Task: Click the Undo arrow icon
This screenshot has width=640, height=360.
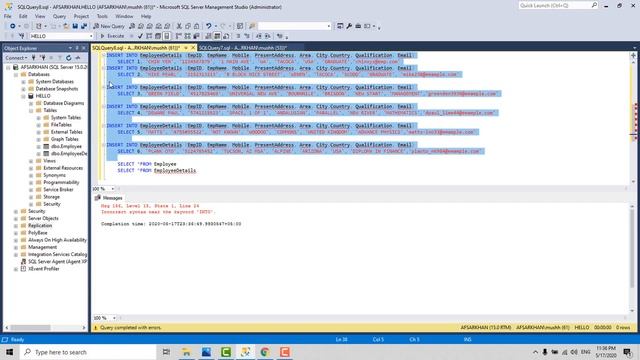Action: click(209, 26)
